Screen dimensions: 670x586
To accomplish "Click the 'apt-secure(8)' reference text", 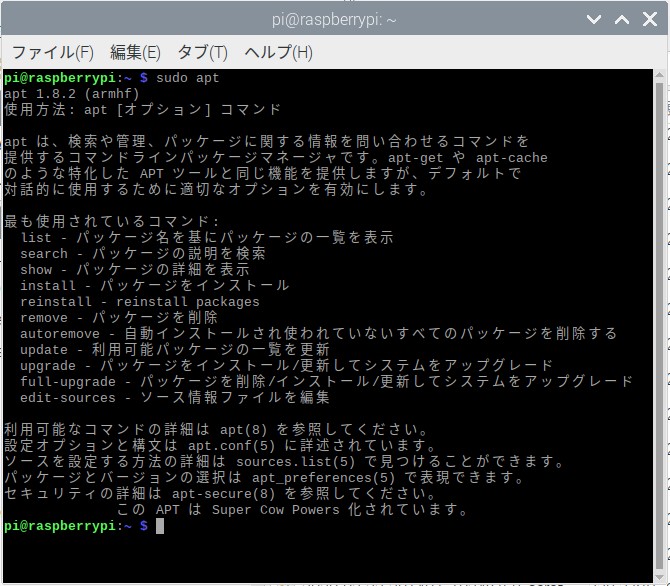I will coord(223,494).
